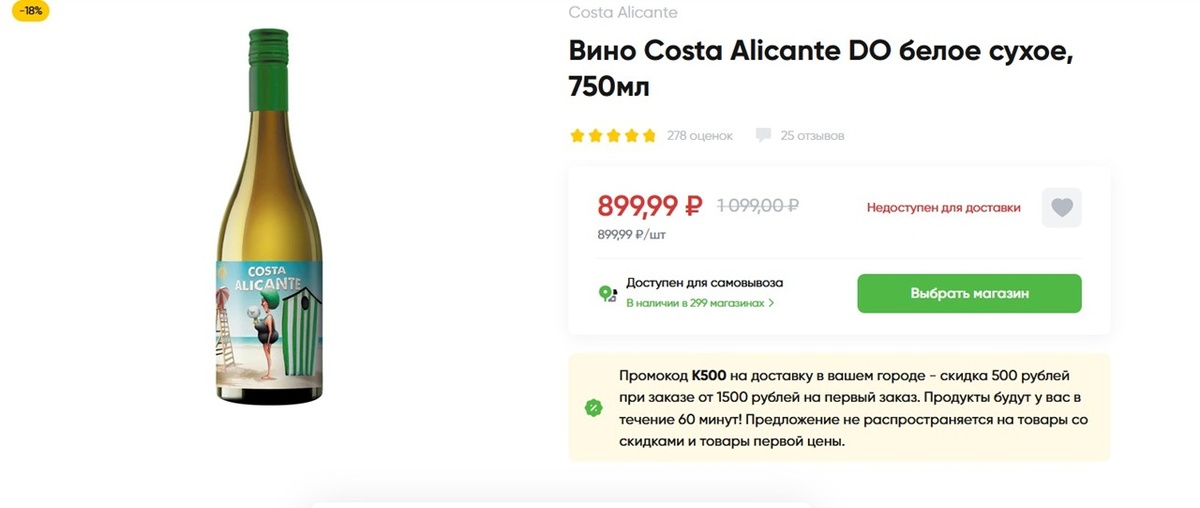The height and width of the screenshot is (508, 1200).
Task: Click the green store pickup pin icon
Action: [606, 294]
